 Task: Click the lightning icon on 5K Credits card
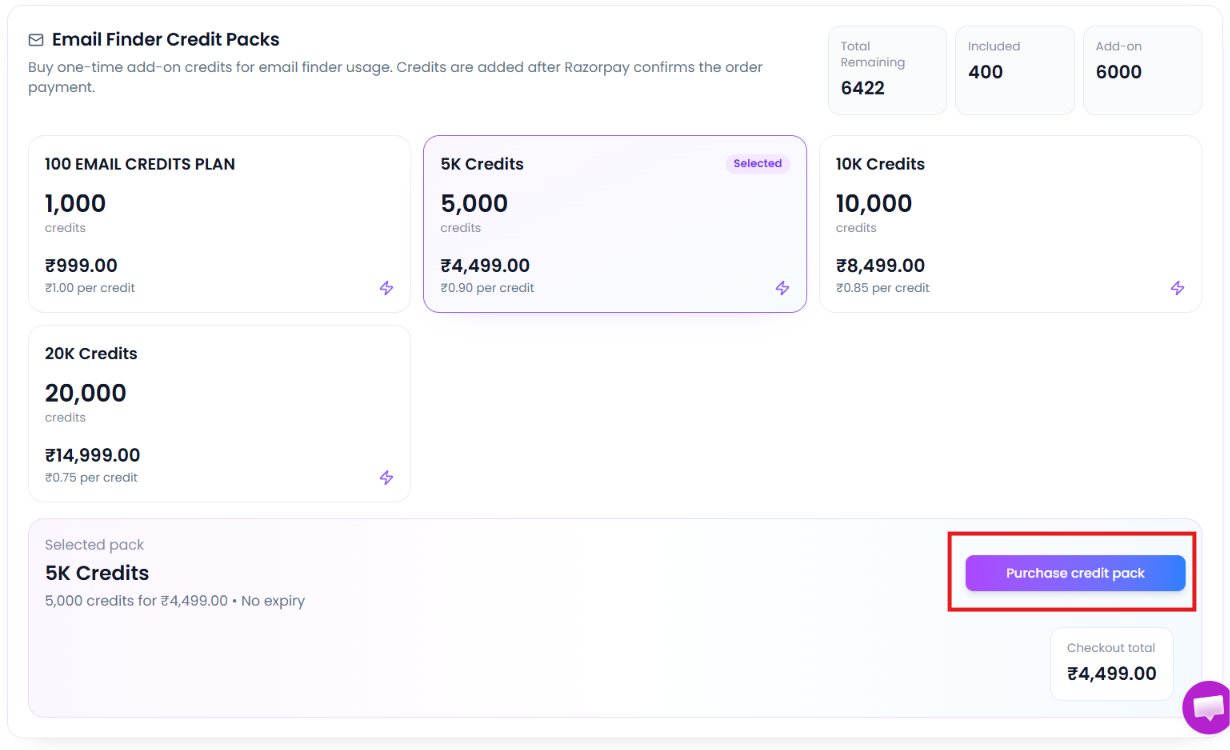tap(782, 288)
